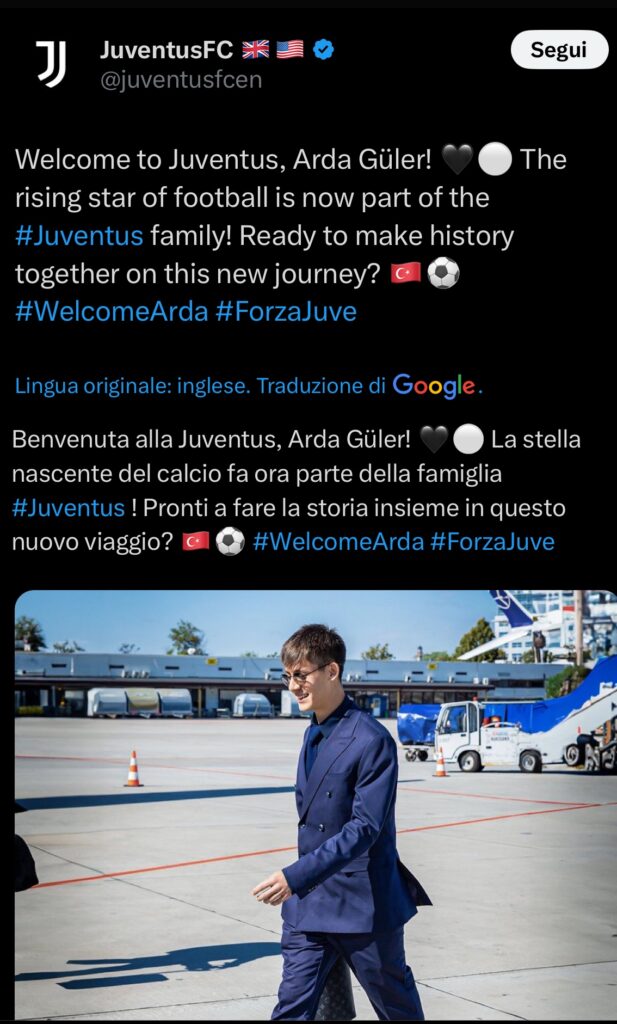Open the JuventusFC display name
The image size is (617, 1024).
pyautogui.click(x=166, y=50)
